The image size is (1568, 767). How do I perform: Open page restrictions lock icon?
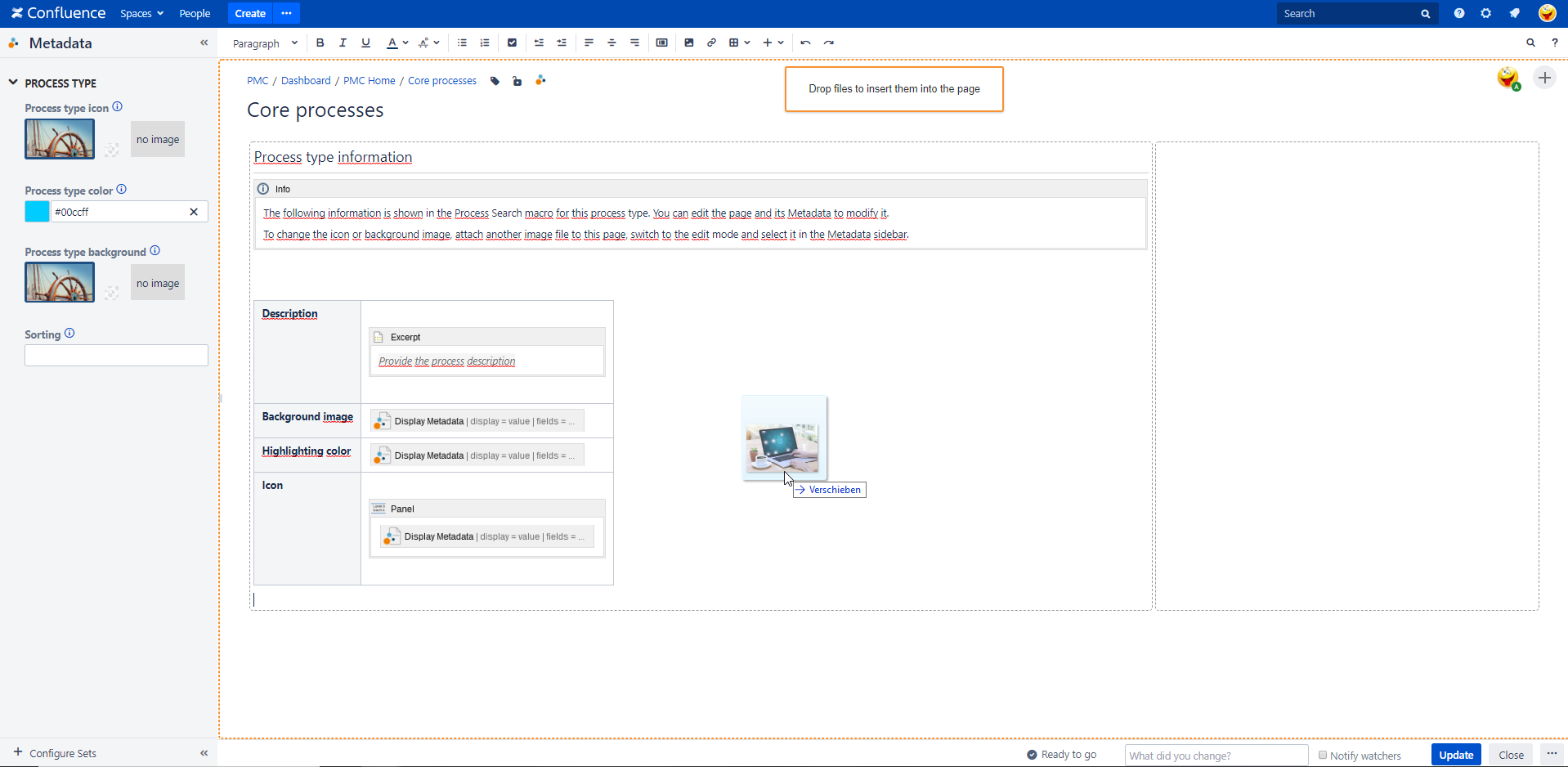coord(517,81)
